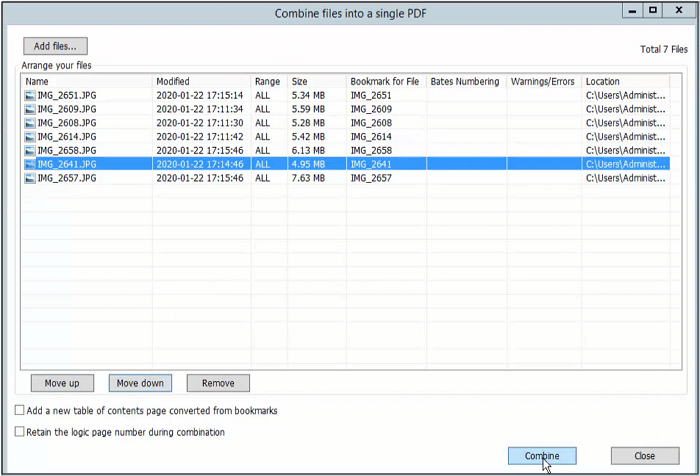Click the ALL range cell for IMG_2657
Viewport: 700px width, 476px height.
click(262, 178)
